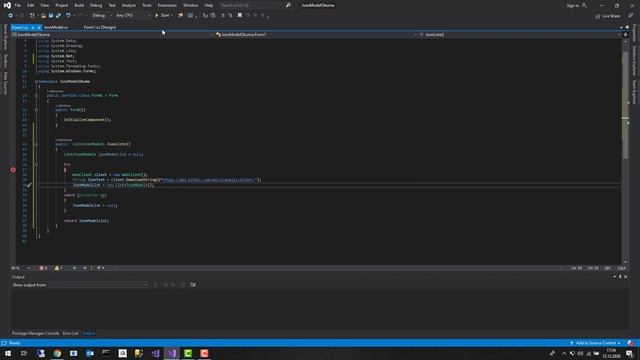Click the Undo toolbar icon
Image resolution: width=640 pixels, height=360 pixels.
pyautogui.click(x=68, y=16)
